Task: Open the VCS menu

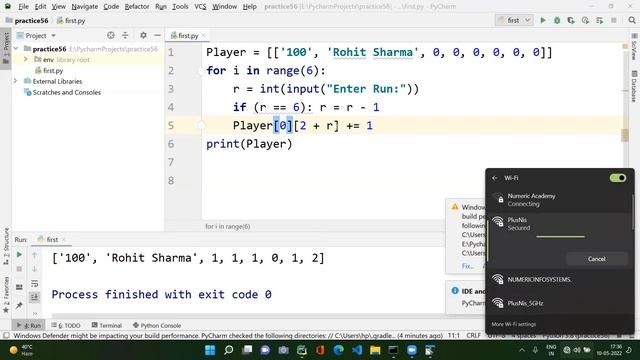Action: point(200,7)
